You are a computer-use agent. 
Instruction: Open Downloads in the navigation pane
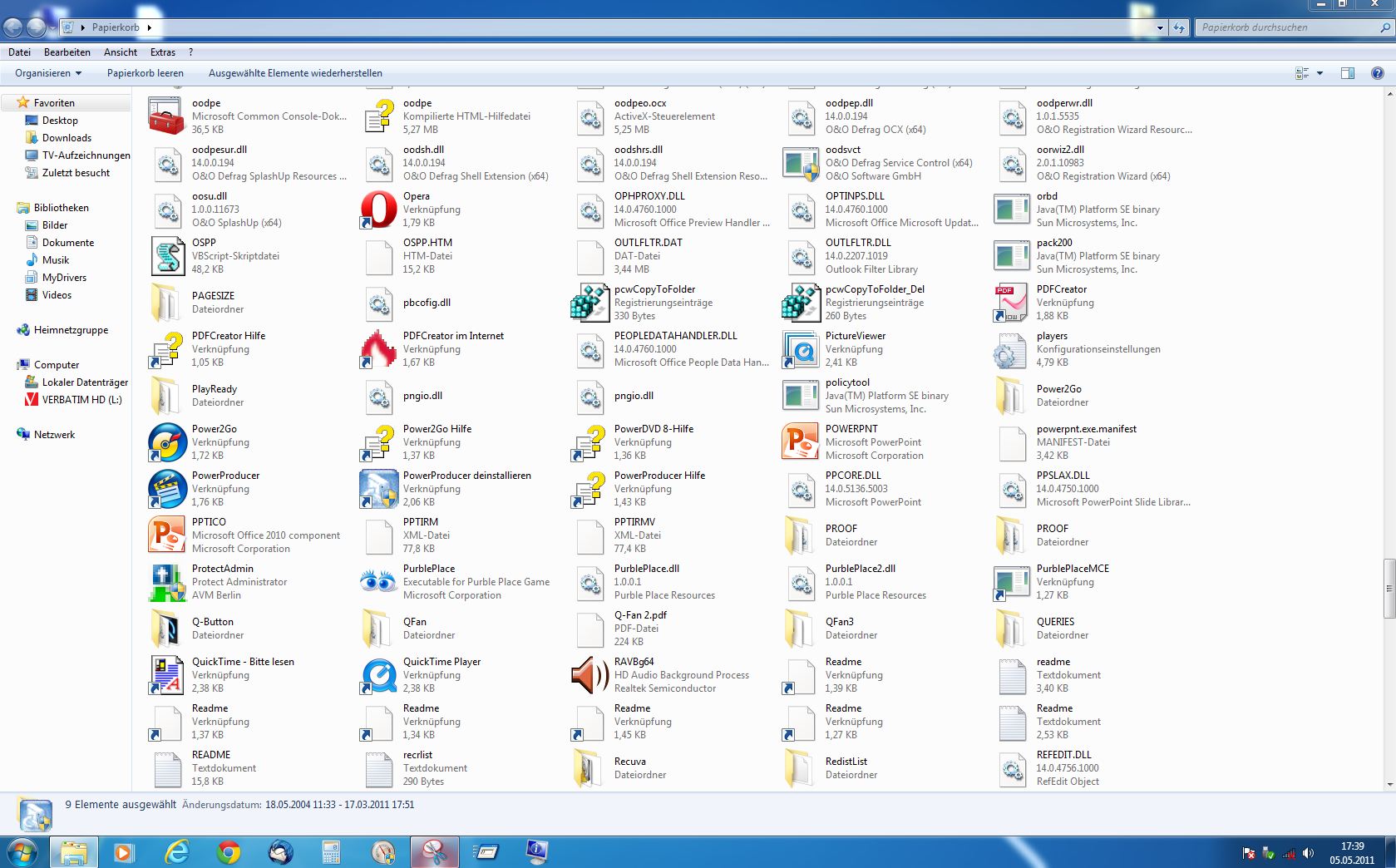pos(67,138)
